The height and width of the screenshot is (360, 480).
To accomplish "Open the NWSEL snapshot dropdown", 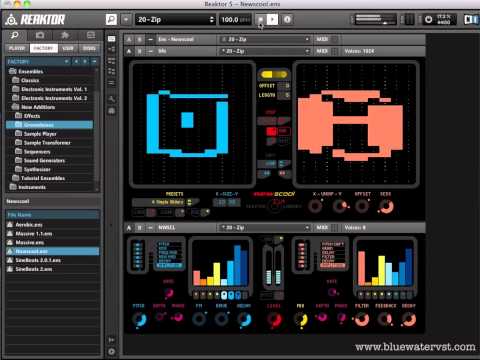I will 265,228.
